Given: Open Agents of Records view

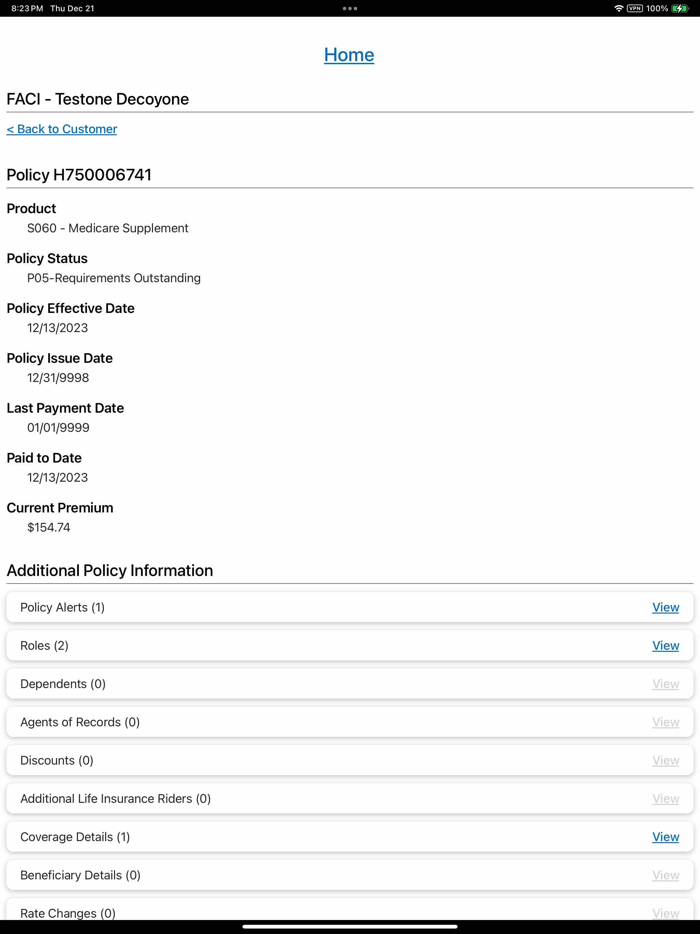Looking at the screenshot, I should click(x=666, y=721).
